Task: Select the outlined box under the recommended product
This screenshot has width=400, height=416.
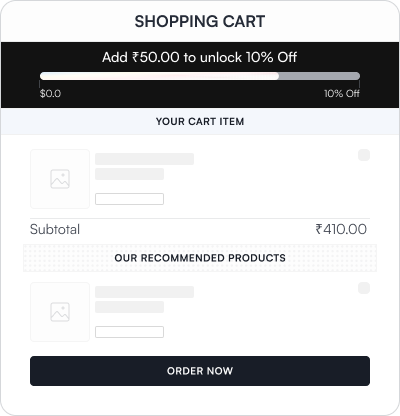Action: click(x=129, y=332)
